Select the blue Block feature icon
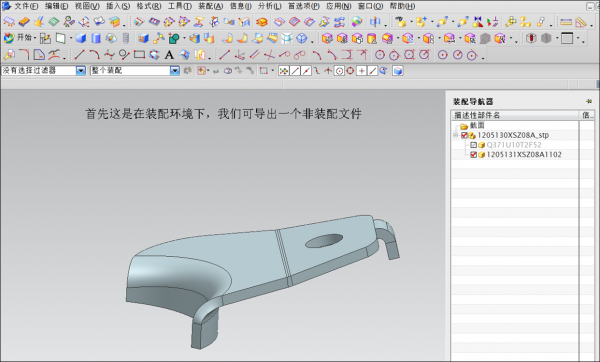Viewport: 600px width, 362px height. 80,38
